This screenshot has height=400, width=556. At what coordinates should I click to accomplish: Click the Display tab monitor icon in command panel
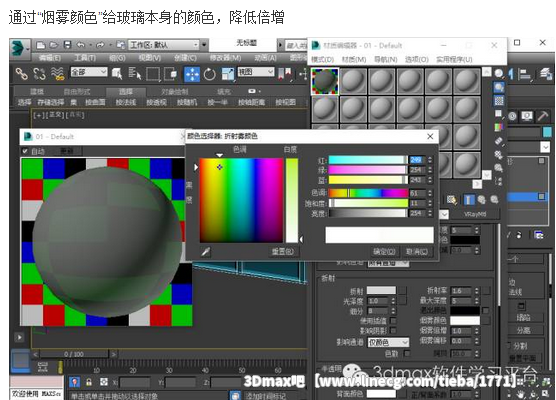[x=527, y=116]
